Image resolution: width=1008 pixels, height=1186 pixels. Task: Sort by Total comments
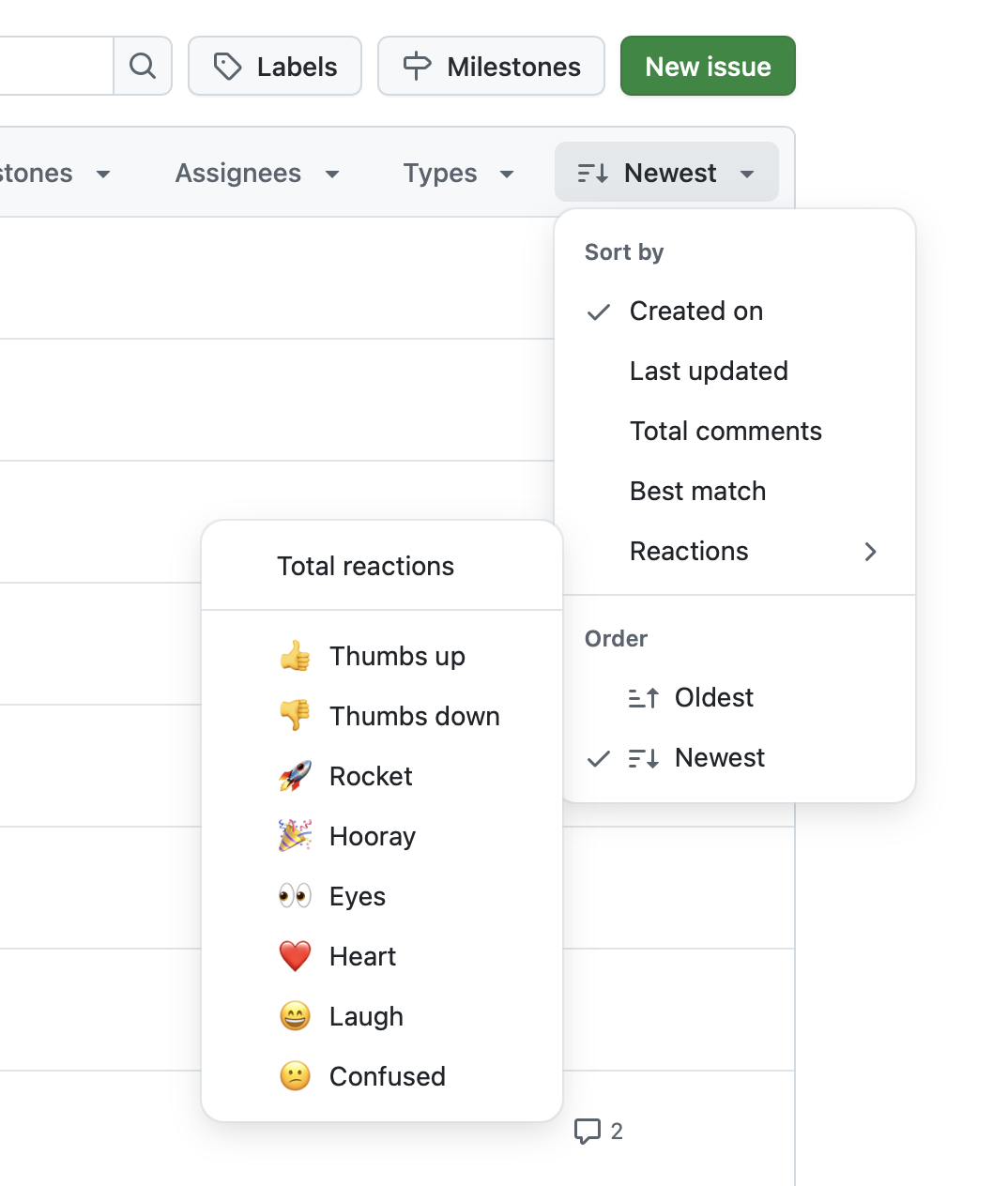(725, 431)
